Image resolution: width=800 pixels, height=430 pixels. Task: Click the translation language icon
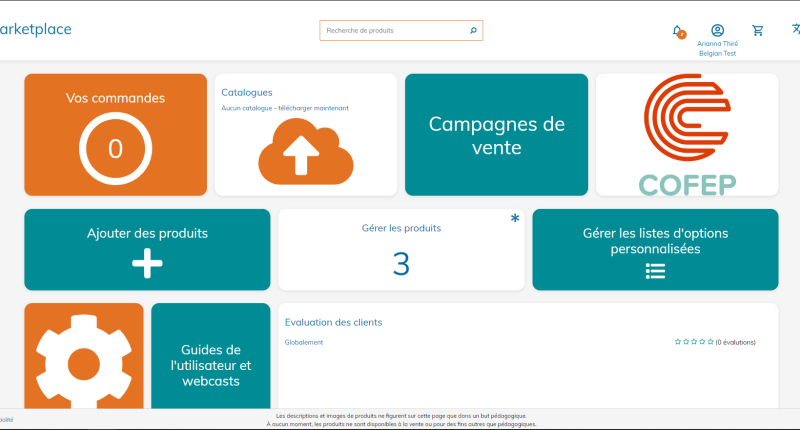coord(796,29)
